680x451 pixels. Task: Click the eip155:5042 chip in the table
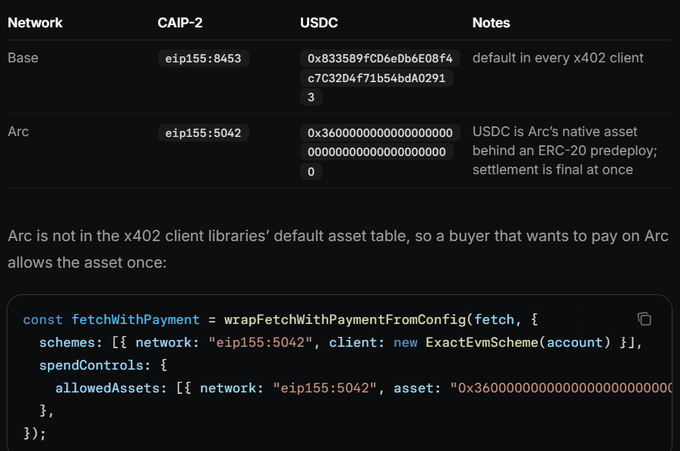(x=203, y=133)
